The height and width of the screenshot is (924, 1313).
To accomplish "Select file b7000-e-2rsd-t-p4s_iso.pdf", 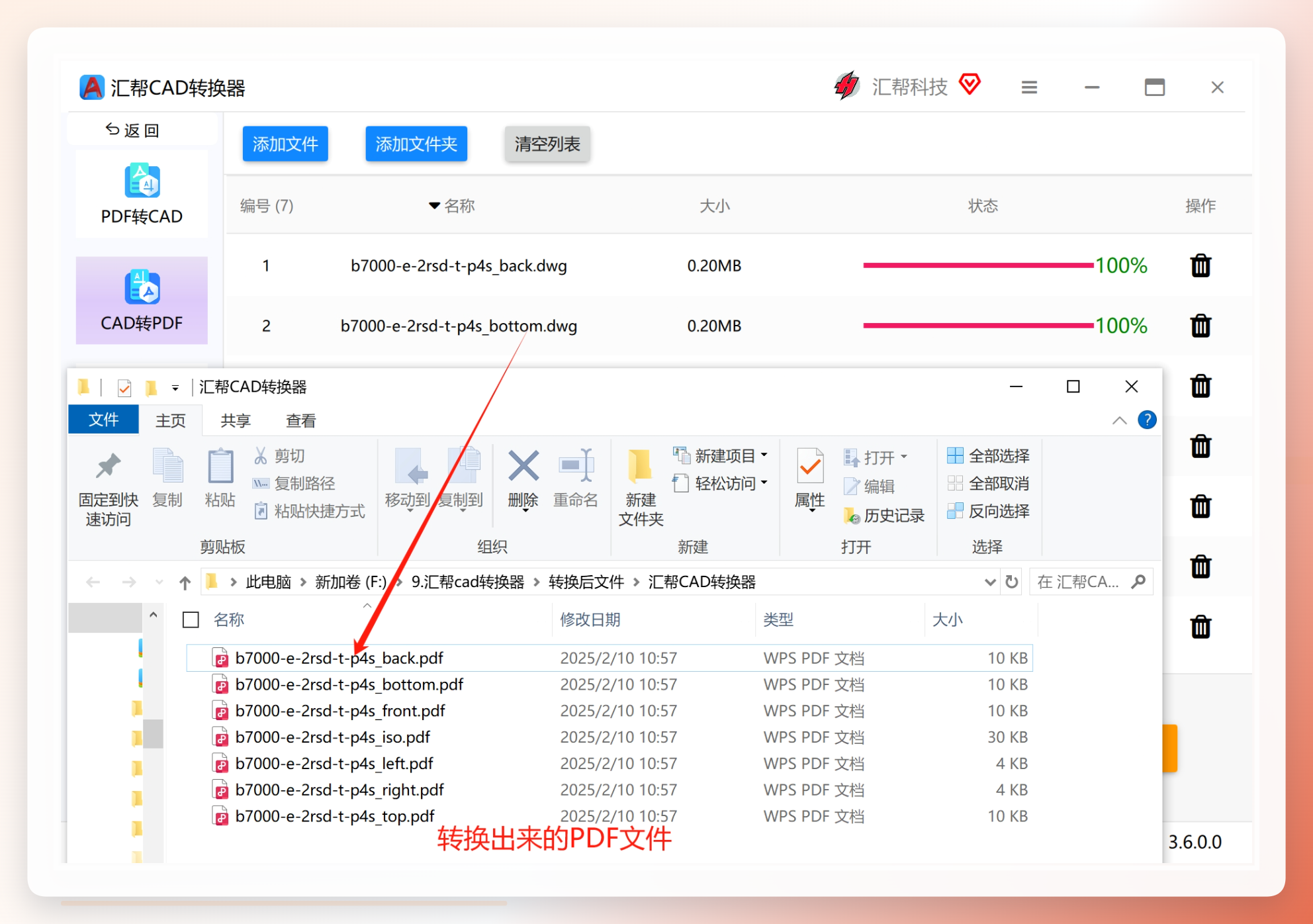I will coord(333,737).
